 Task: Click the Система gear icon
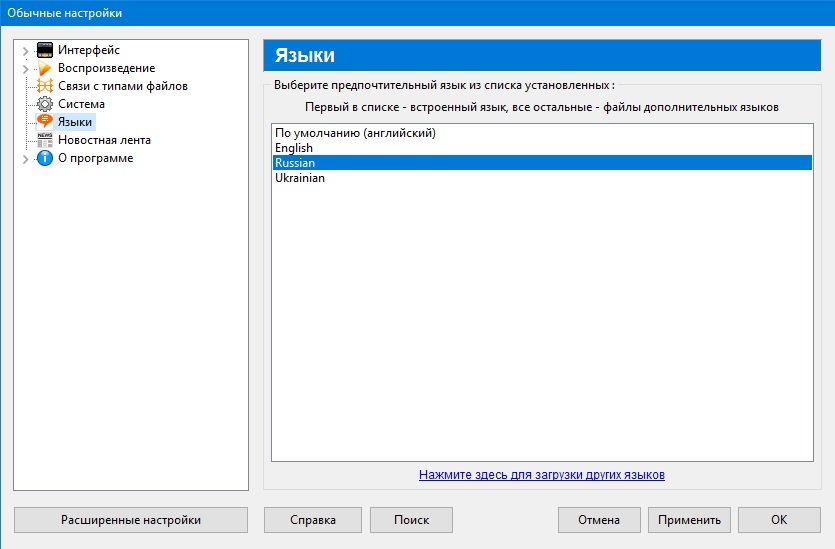coord(45,104)
